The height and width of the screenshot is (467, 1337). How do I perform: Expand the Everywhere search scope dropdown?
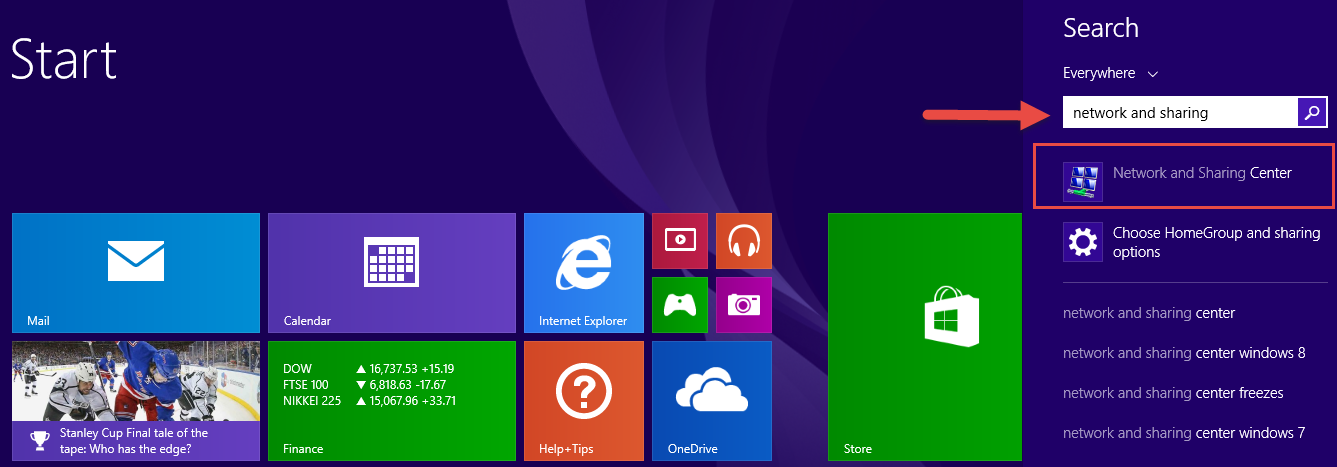pyautogui.click(x=1110, y=73)
